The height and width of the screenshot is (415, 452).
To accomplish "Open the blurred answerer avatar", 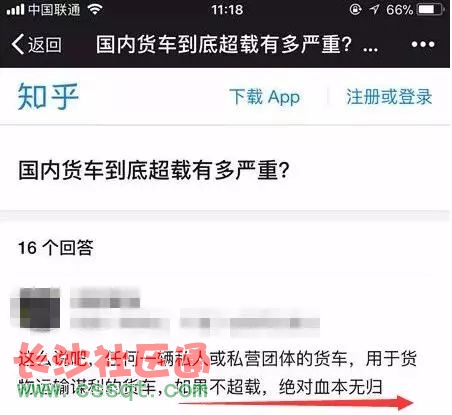I will click(x=40, y=308).
